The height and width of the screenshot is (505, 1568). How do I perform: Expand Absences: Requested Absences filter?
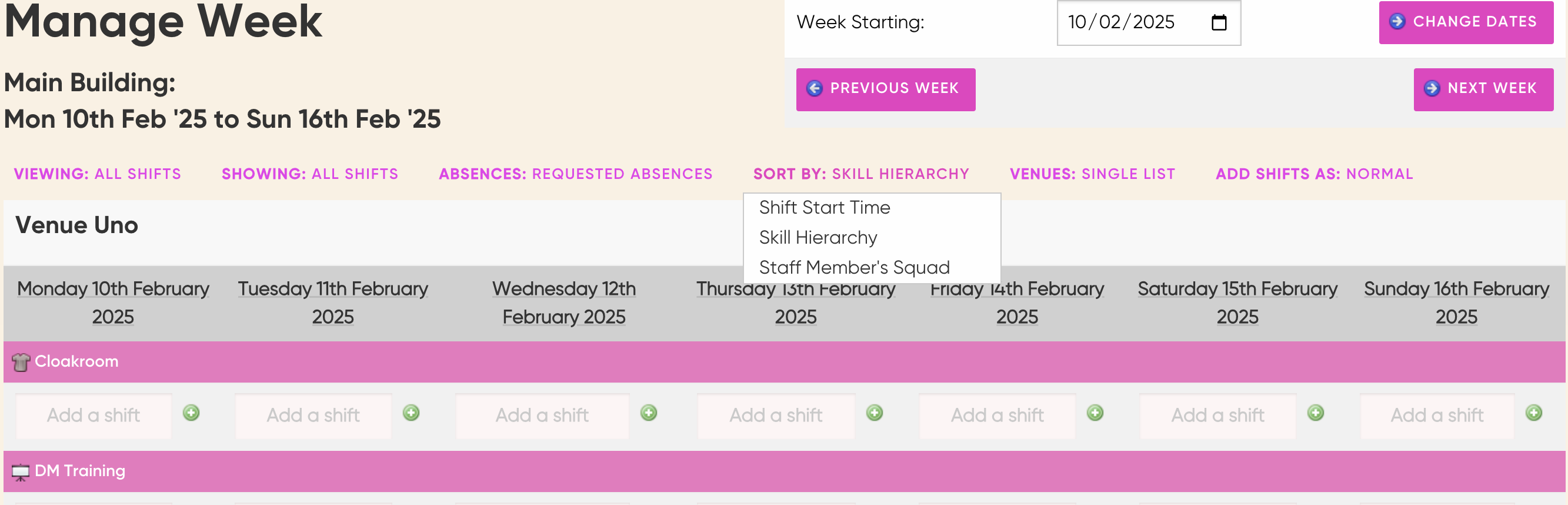(575, 174)
